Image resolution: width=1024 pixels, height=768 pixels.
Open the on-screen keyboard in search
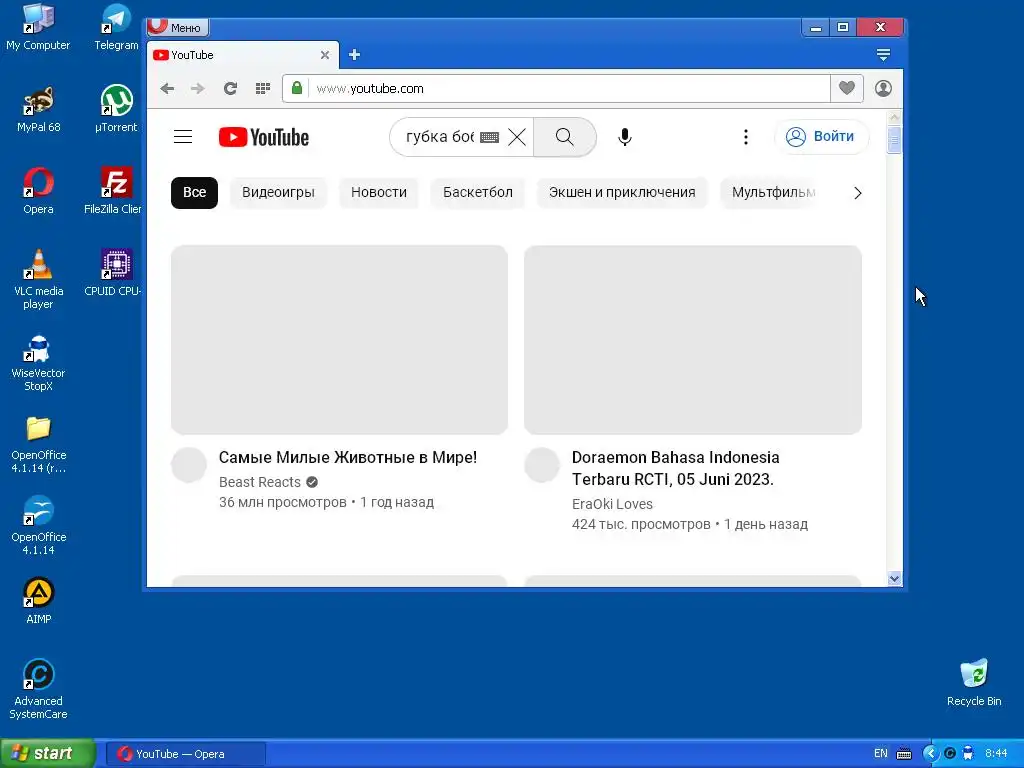coord(489,137)
